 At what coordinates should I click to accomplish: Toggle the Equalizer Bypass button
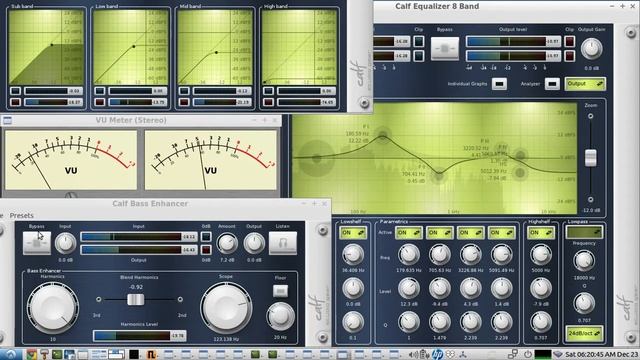pyautogui.click(x=445, y=48)
